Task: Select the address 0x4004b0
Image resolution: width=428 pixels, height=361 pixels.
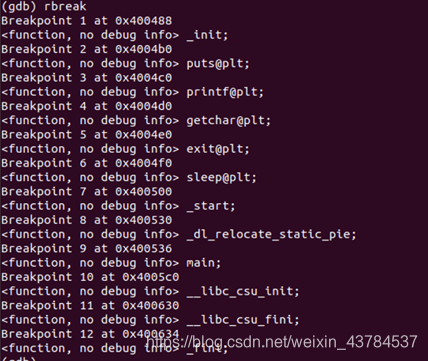Action: [144, 49]
